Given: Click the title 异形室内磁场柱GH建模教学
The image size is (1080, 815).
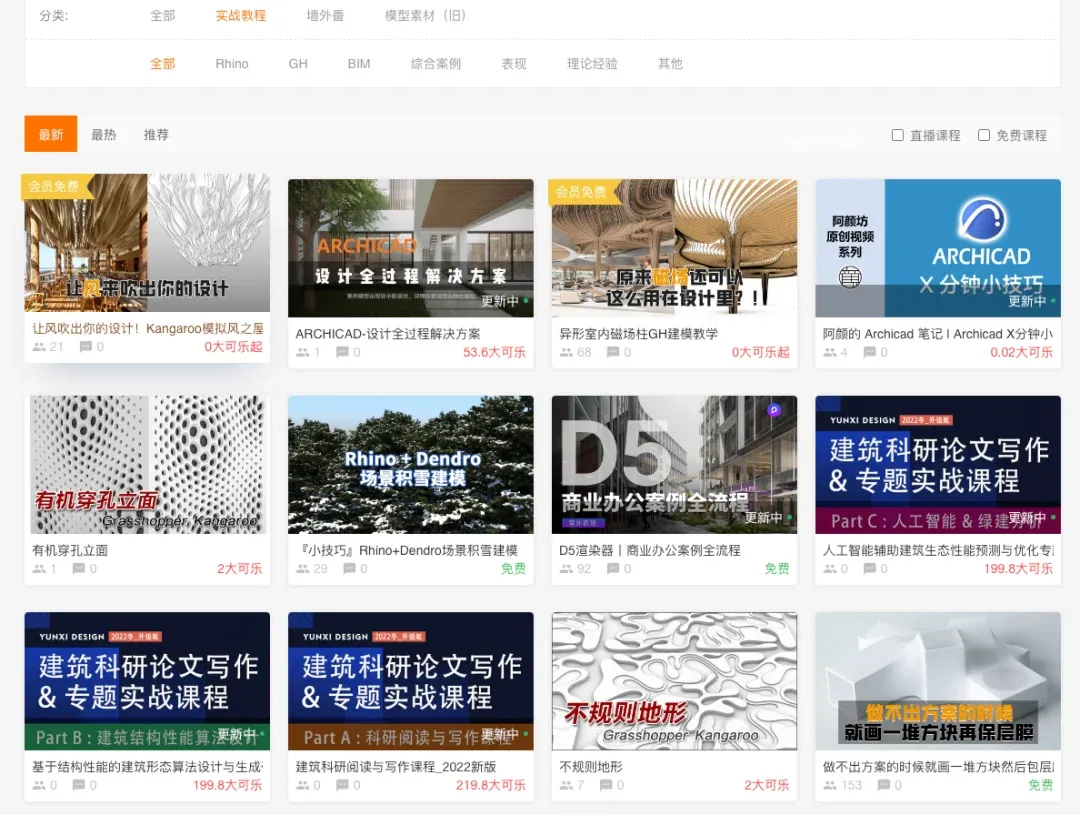Looking at the screenshot, I should pos(638,333).
